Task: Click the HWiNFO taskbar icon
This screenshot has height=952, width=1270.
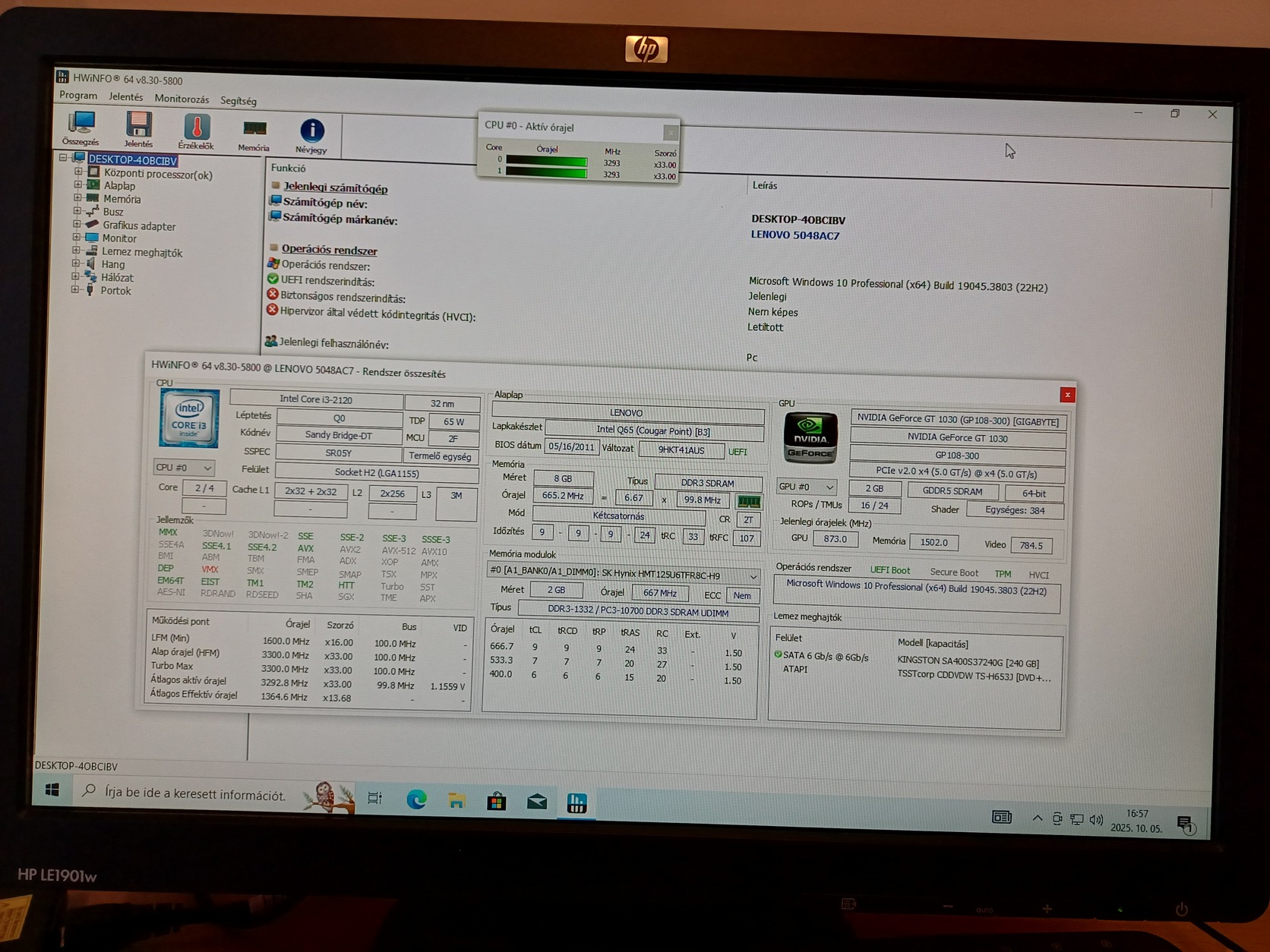Action: [577, 802]
